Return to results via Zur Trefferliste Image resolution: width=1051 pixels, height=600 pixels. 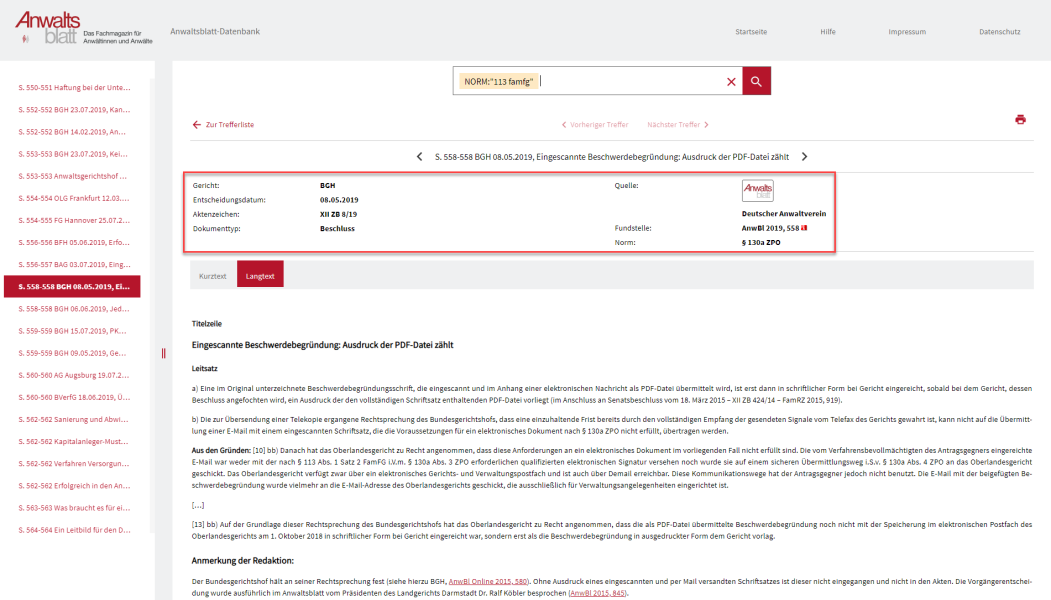[229, 124]
